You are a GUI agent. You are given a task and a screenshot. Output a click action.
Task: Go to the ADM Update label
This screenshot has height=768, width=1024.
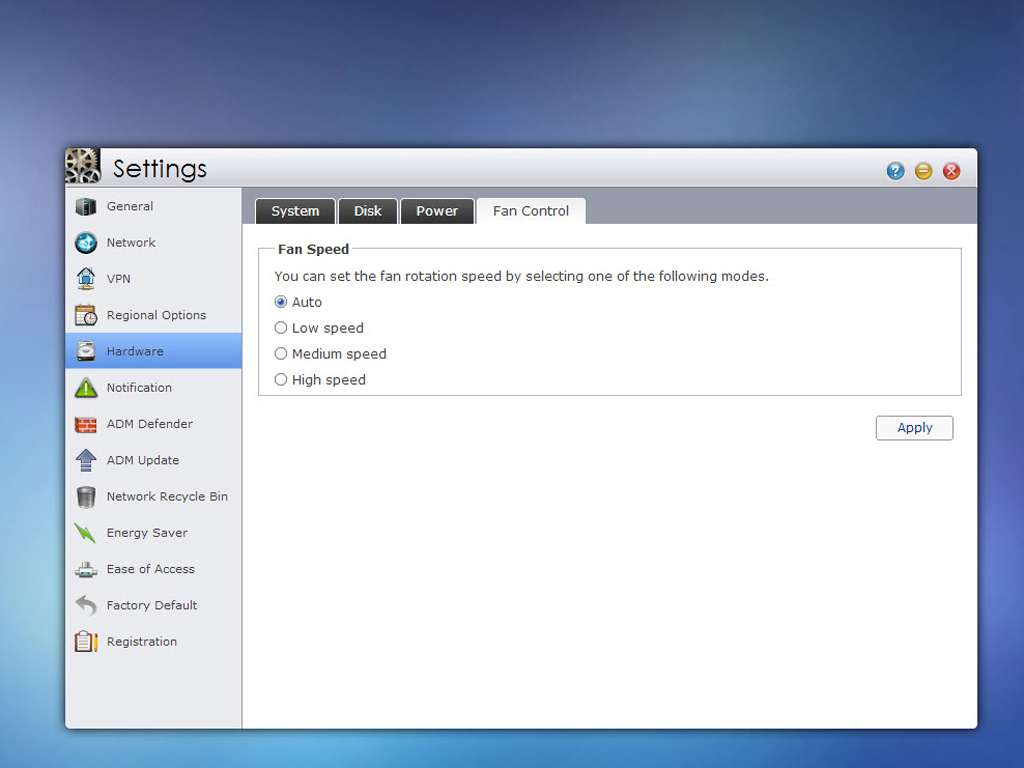point(143,460)
